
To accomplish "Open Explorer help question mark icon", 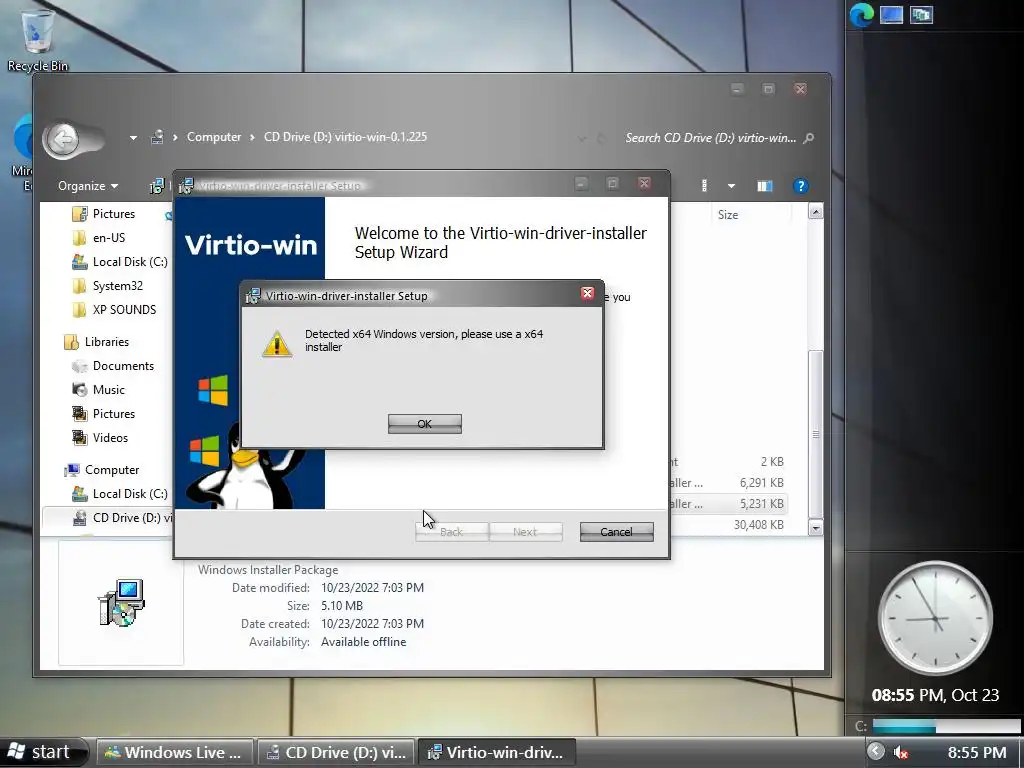I will pos(801,186).
